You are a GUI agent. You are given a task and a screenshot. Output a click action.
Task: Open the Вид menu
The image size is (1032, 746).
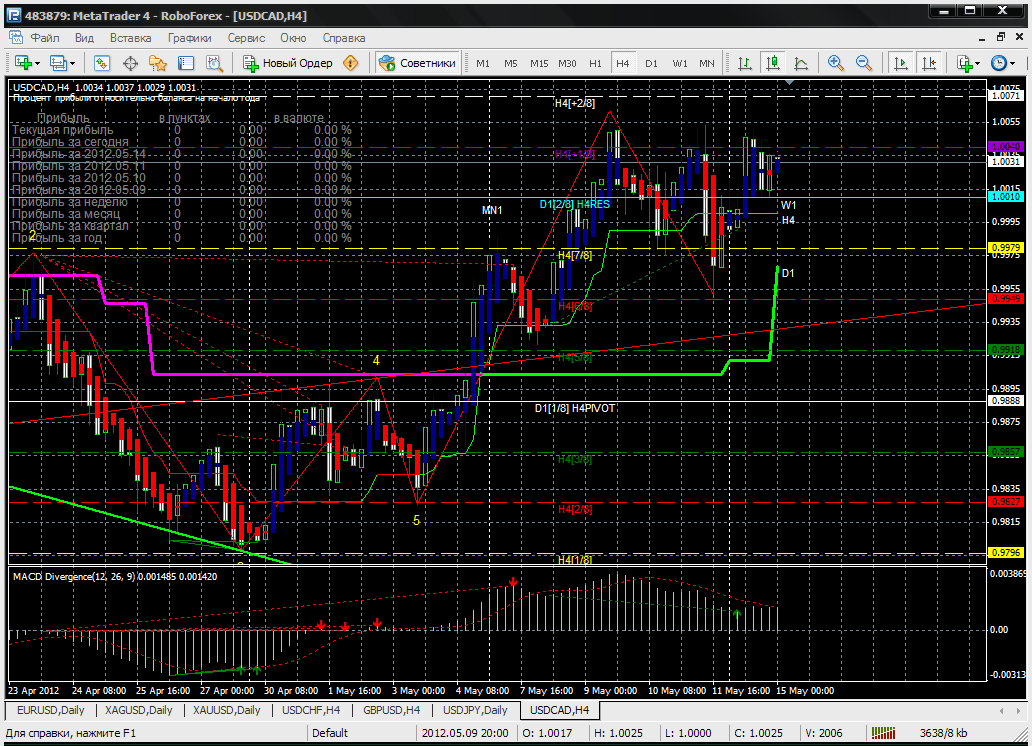(84, 38)
